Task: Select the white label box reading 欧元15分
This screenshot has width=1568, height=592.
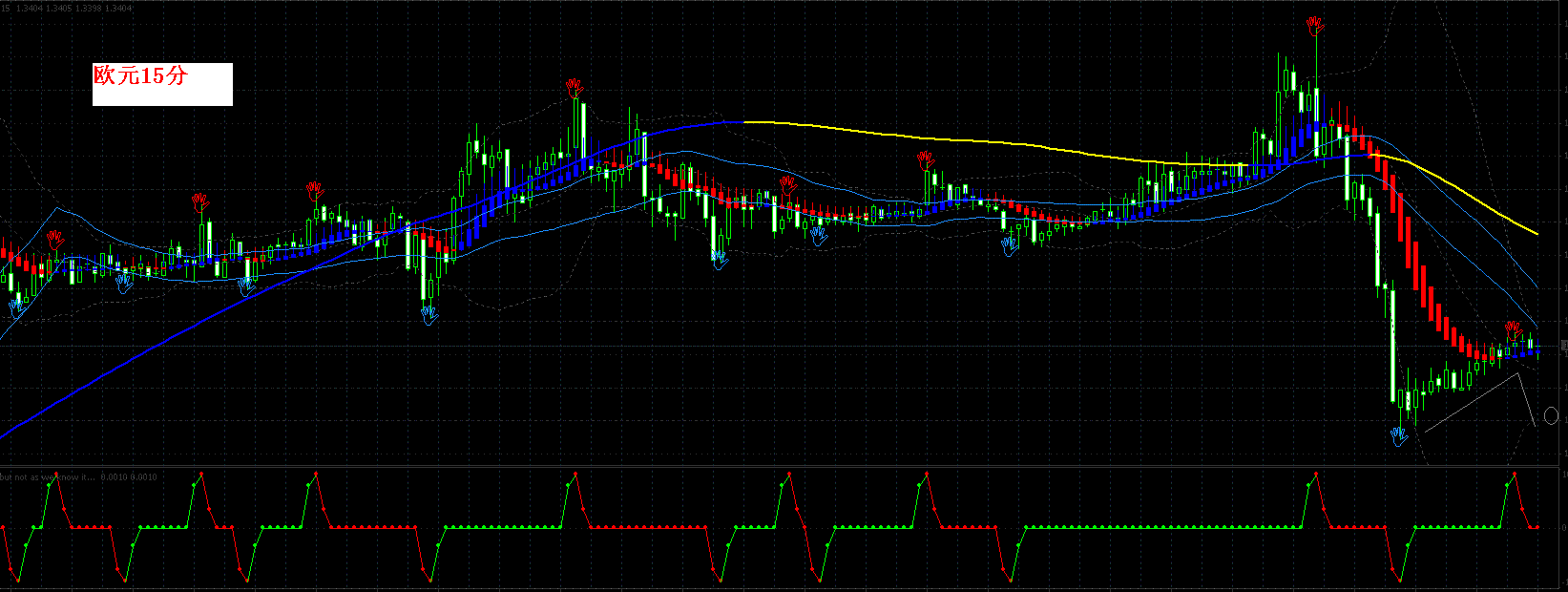Action: tap(162, 84)
